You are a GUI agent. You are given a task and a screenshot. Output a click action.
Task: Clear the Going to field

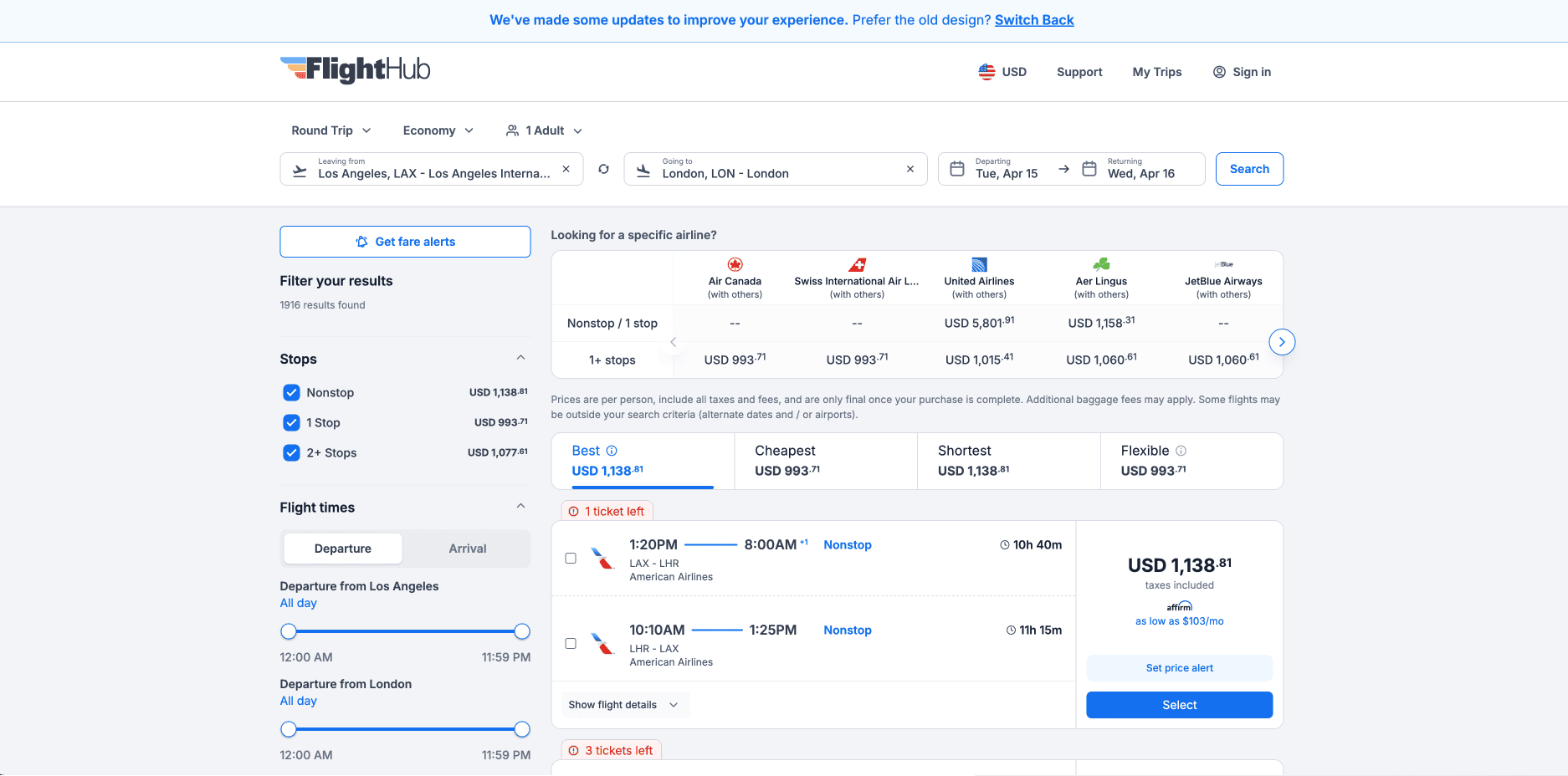910,169
